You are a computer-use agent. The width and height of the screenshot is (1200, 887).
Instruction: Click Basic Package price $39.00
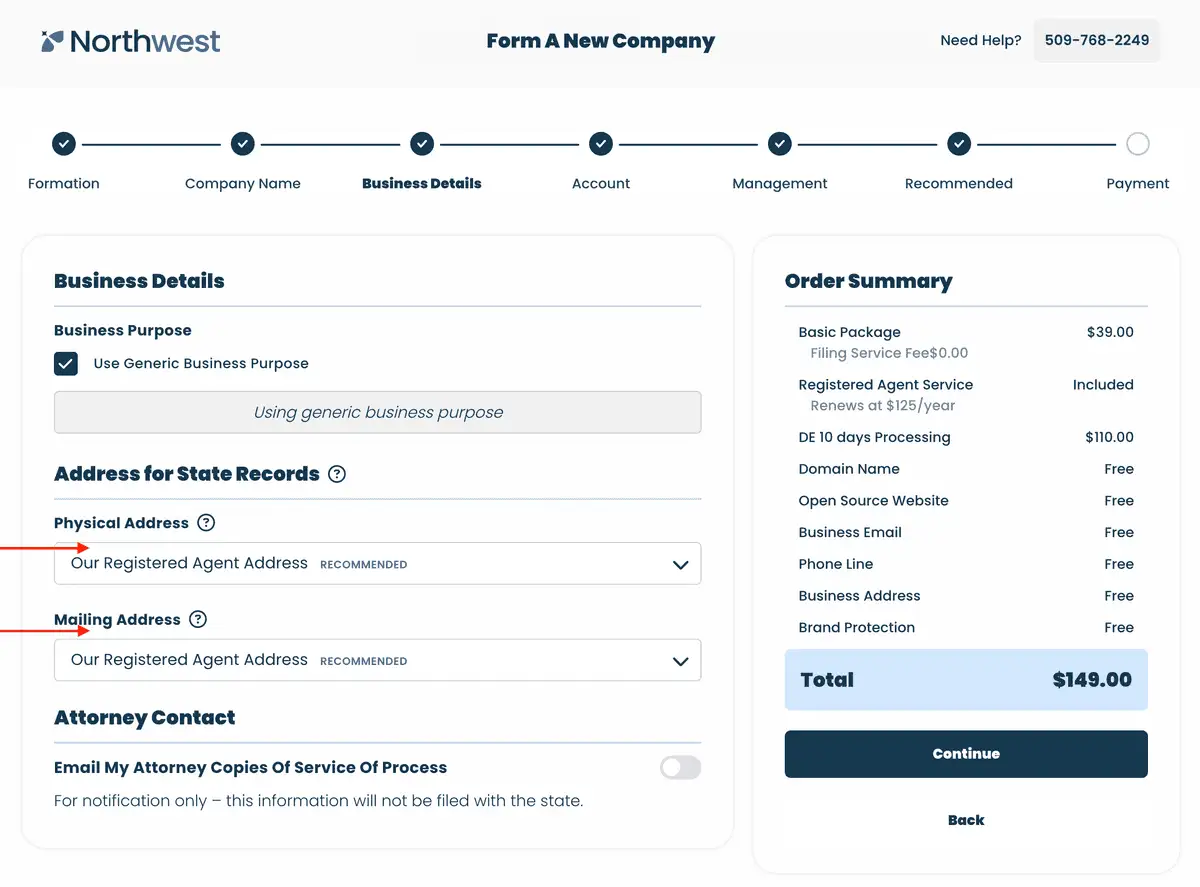click(x=1110, y=332)
